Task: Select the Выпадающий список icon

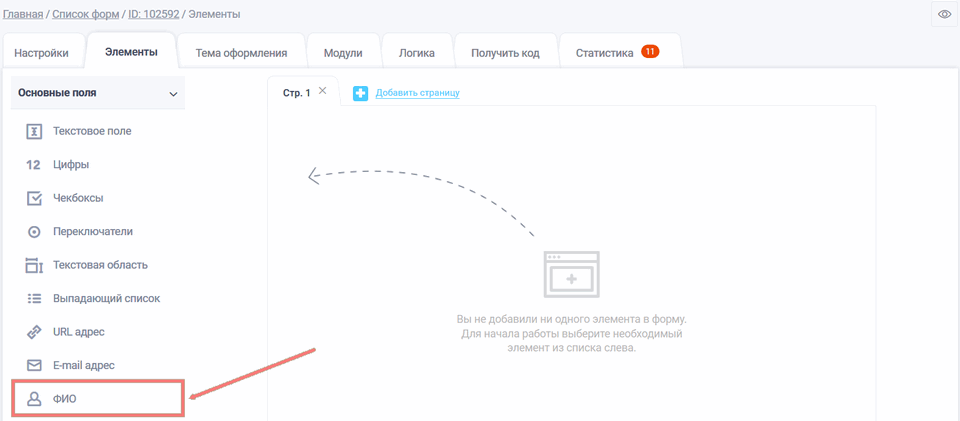Action: click(34, 298)
